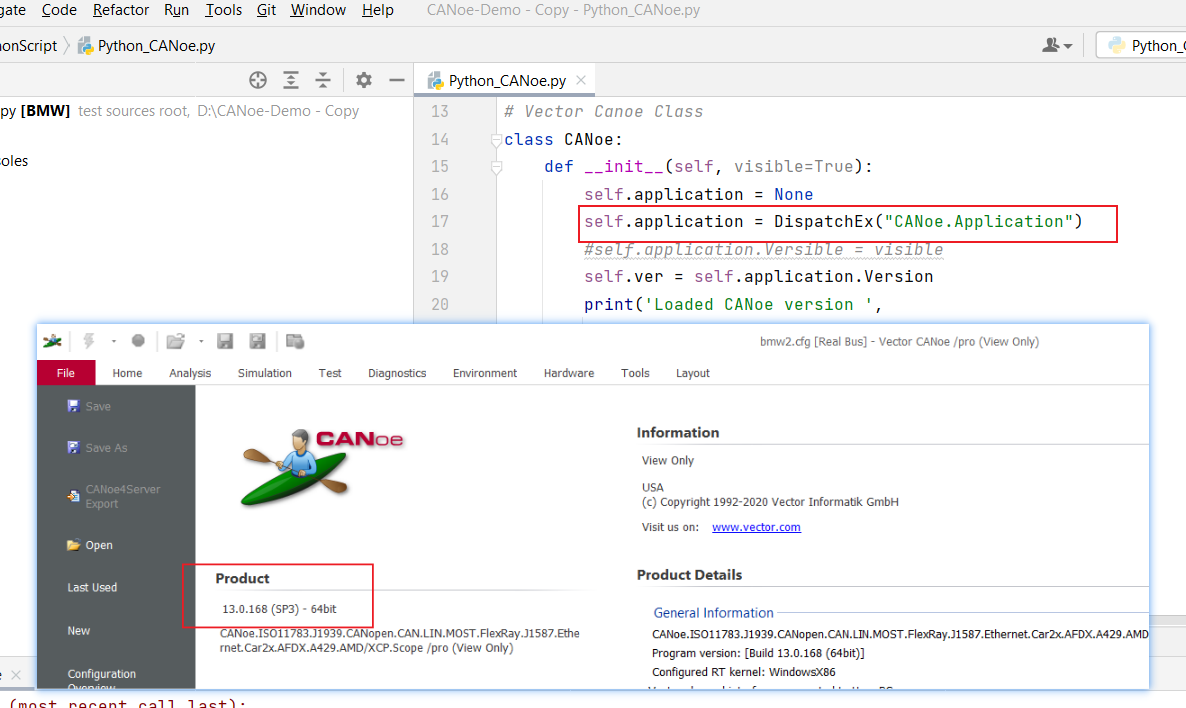
Task: Click the version text 13.0.168 (SP3) - 64bit
Action: pos(279,609)
